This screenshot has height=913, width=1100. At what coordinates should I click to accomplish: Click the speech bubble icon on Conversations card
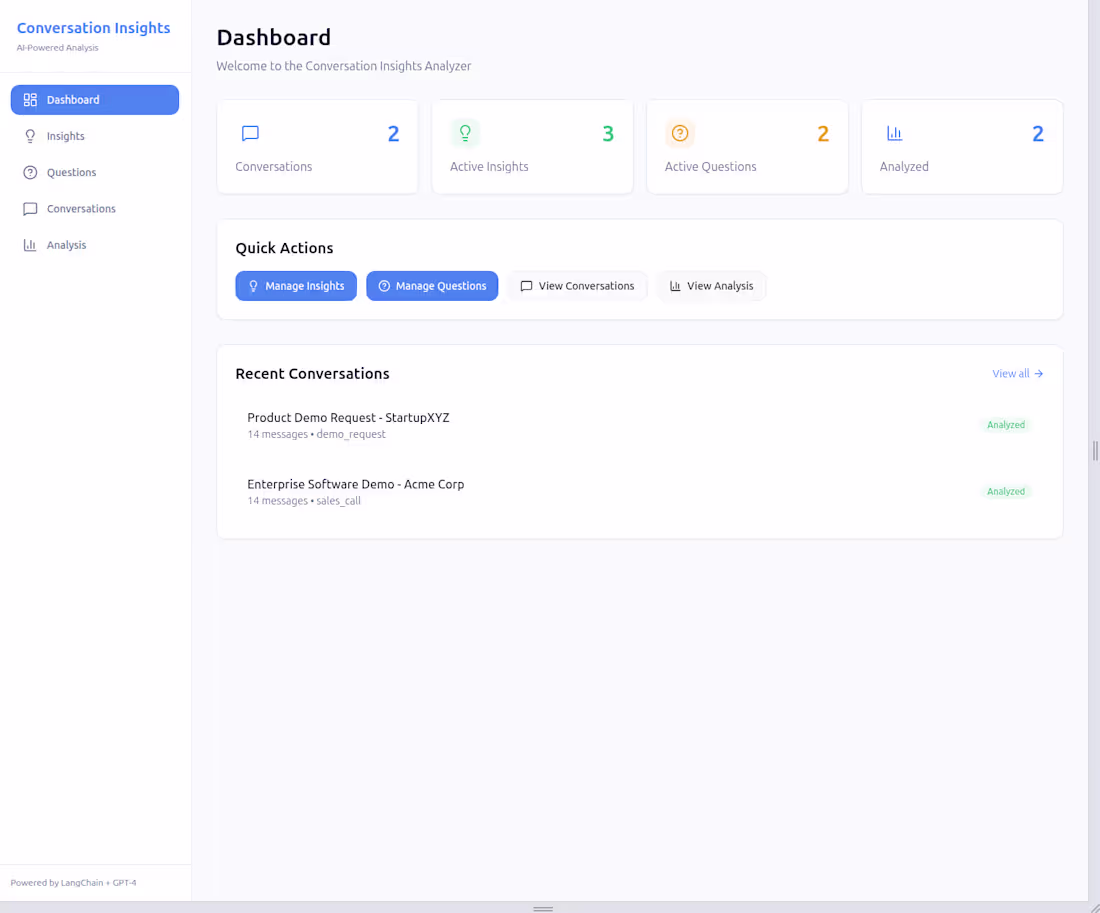[x=250, y=133]
